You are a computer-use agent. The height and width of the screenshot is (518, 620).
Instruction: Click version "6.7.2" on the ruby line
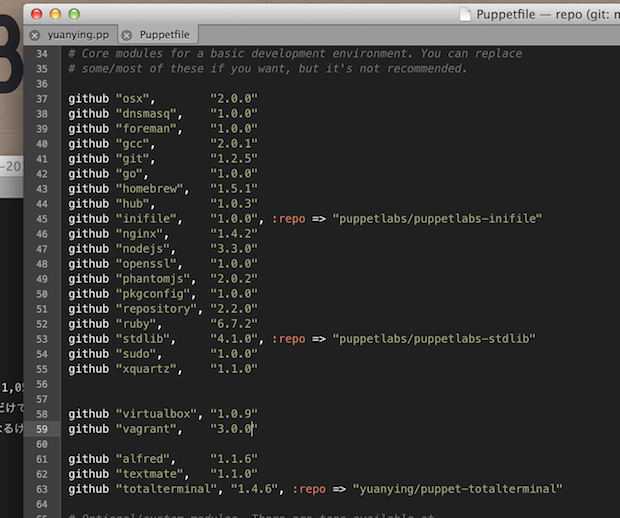(234, 324)
